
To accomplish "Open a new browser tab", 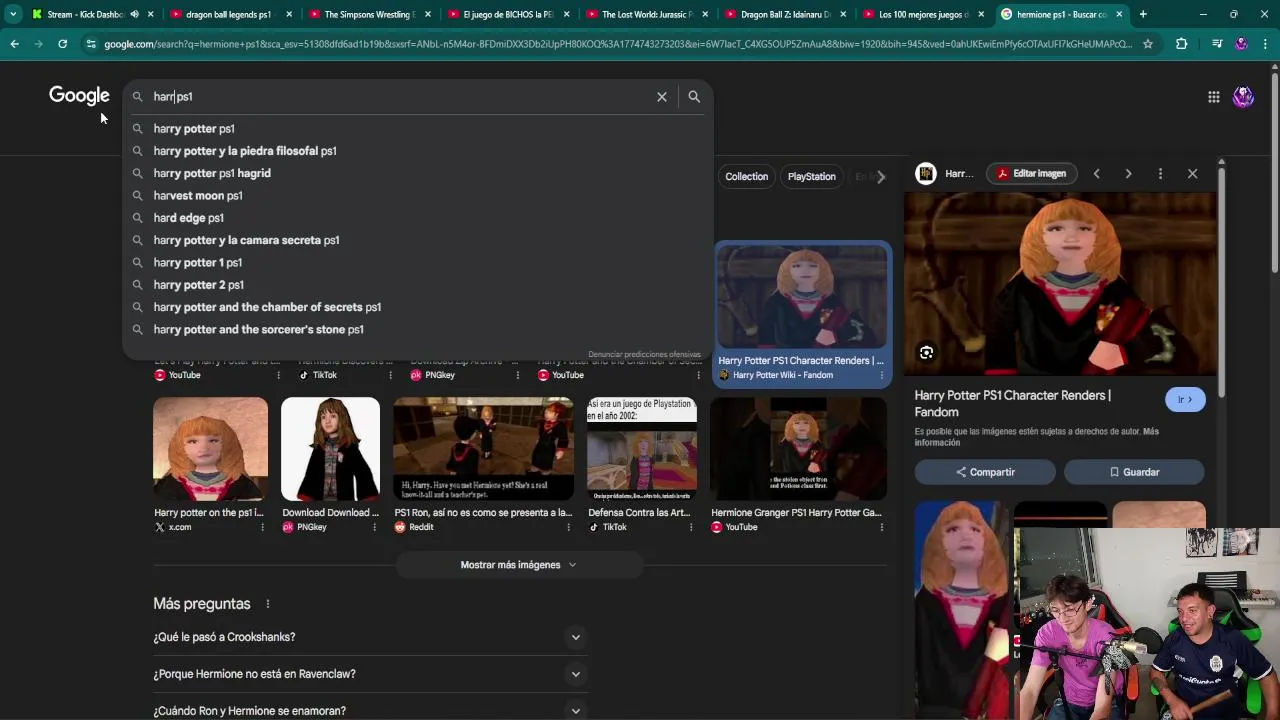I will (1143, 14).
